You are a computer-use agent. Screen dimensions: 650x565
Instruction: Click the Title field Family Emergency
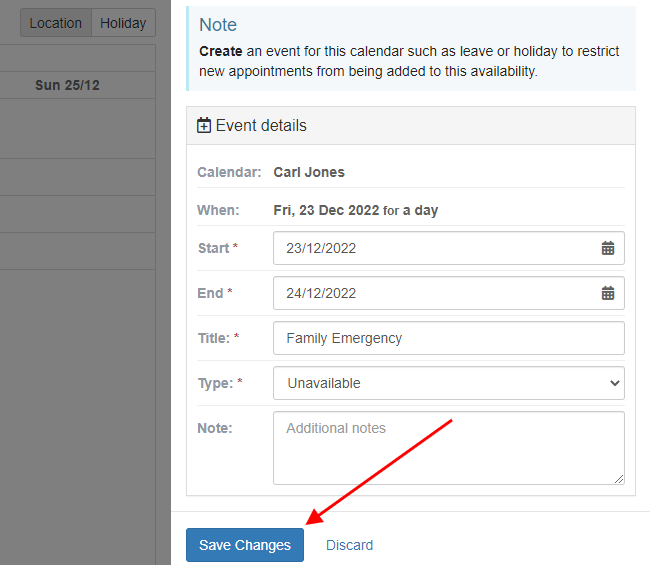coord(449,338)
